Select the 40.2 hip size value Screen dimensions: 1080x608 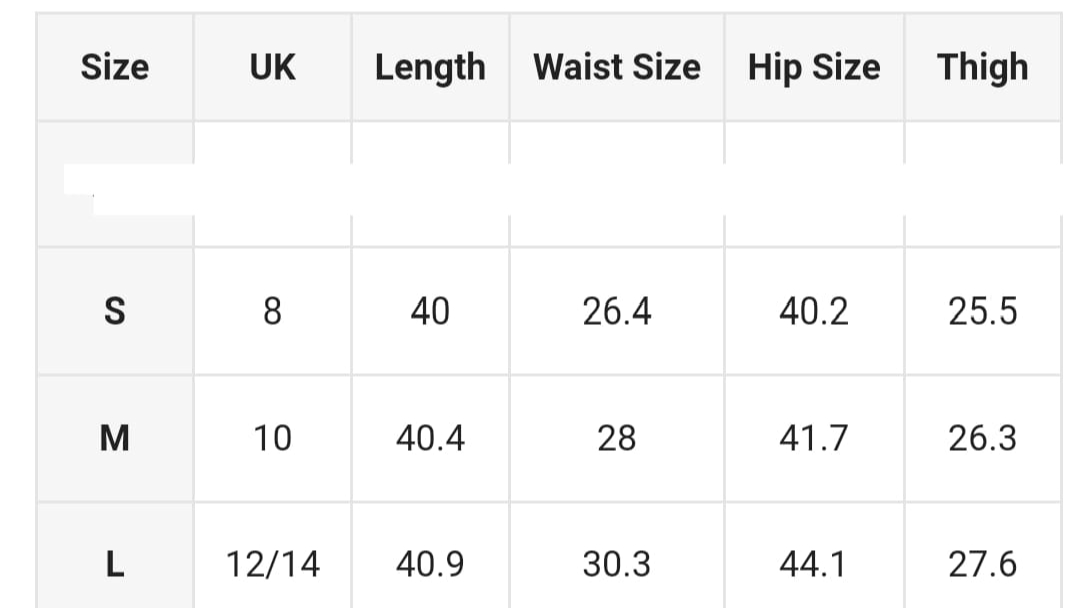point(814,311)
